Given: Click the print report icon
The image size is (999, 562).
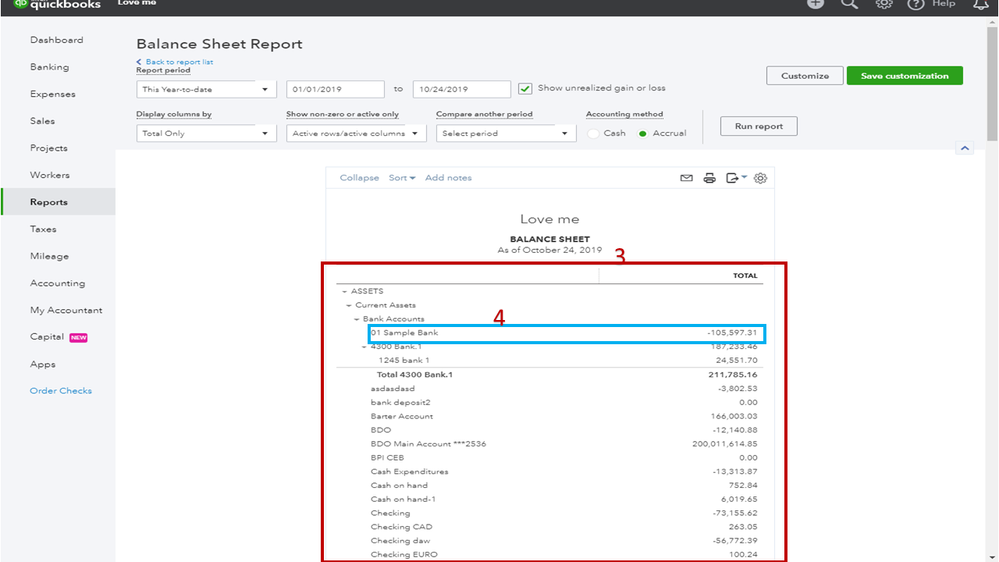Looking at the screenshot, I should pyautogui.click(x=710, y=178).
